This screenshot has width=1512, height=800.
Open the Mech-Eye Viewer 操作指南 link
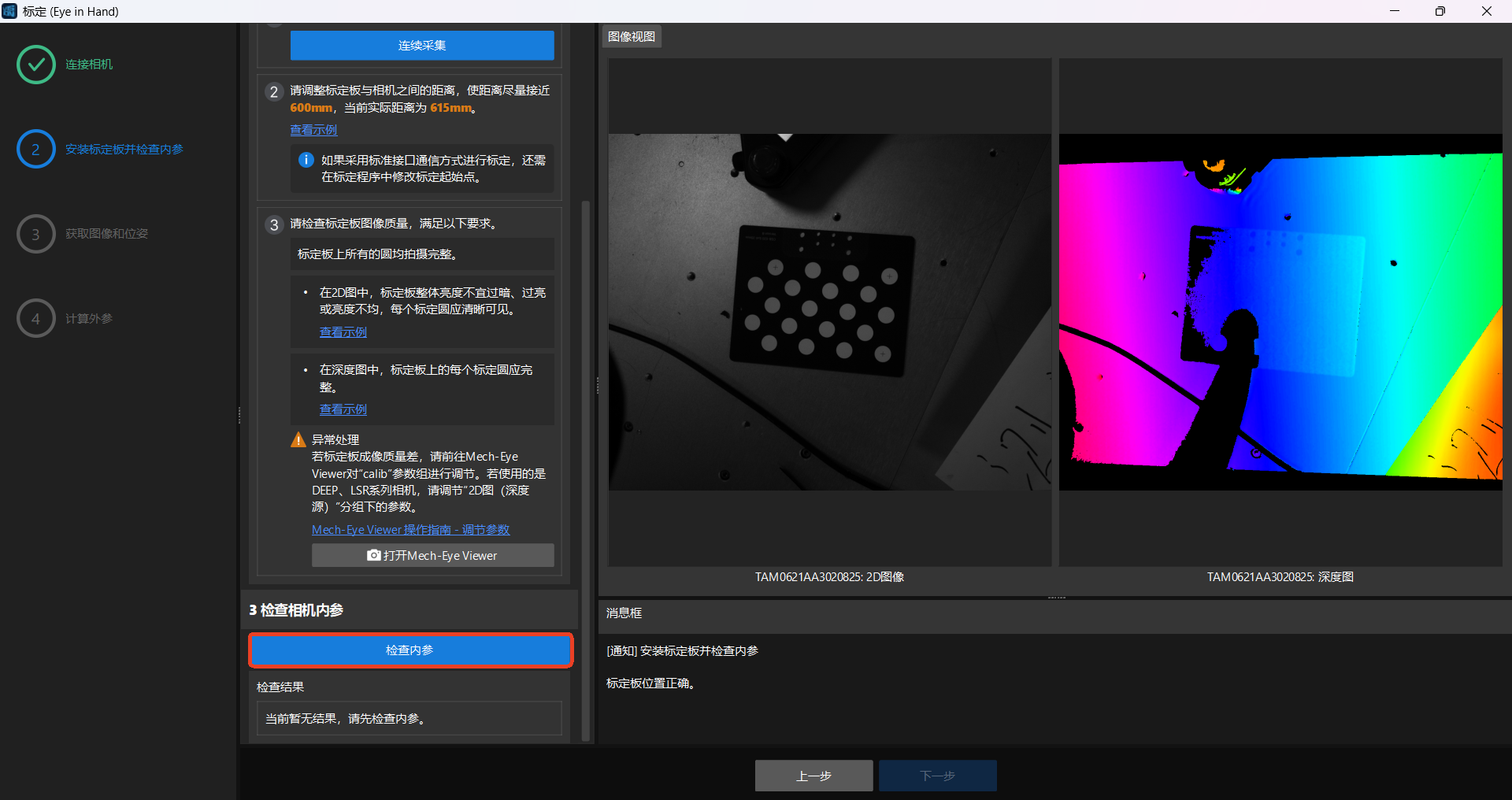pos(410,530)
